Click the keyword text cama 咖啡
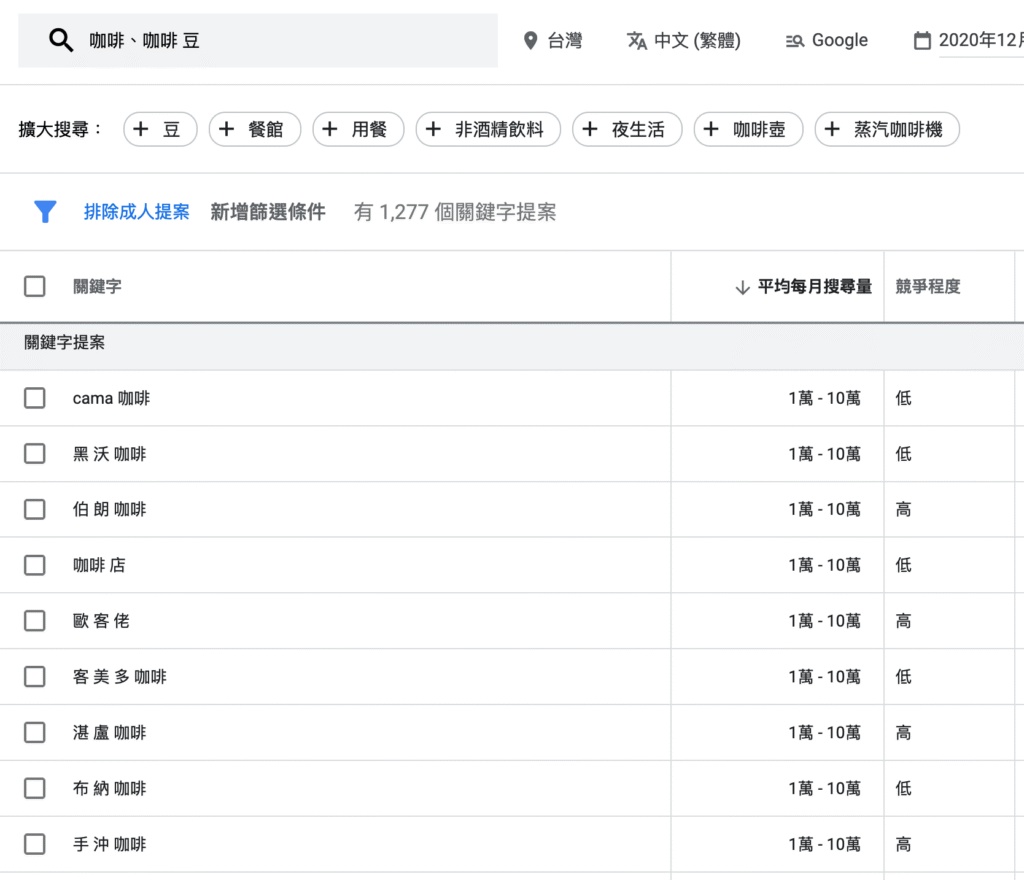Screen dimensions: 1024x880 [x=111, y=398]
